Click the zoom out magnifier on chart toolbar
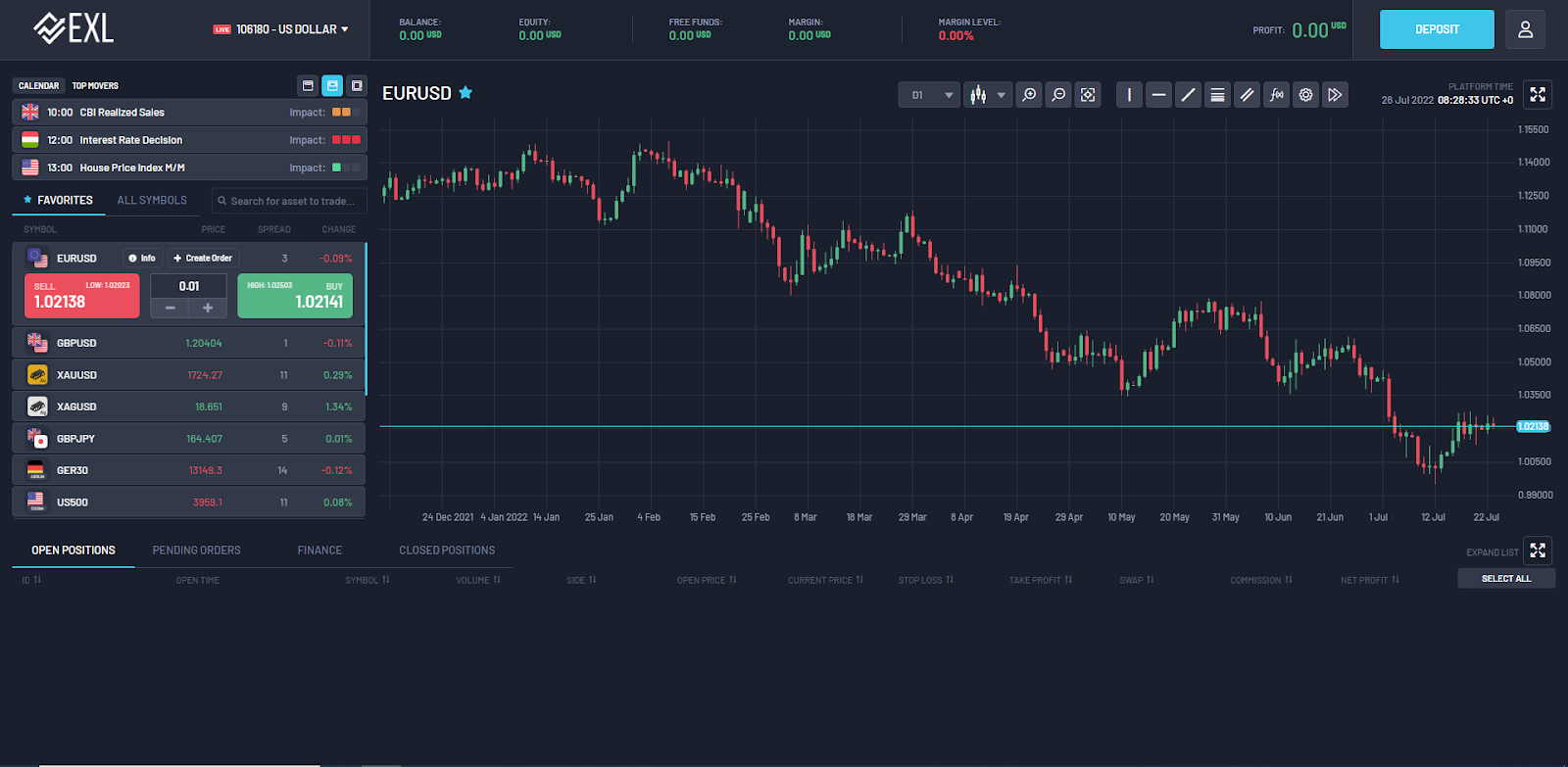The height and width of the screenshot is (767, 1568). click(1058, 95)
